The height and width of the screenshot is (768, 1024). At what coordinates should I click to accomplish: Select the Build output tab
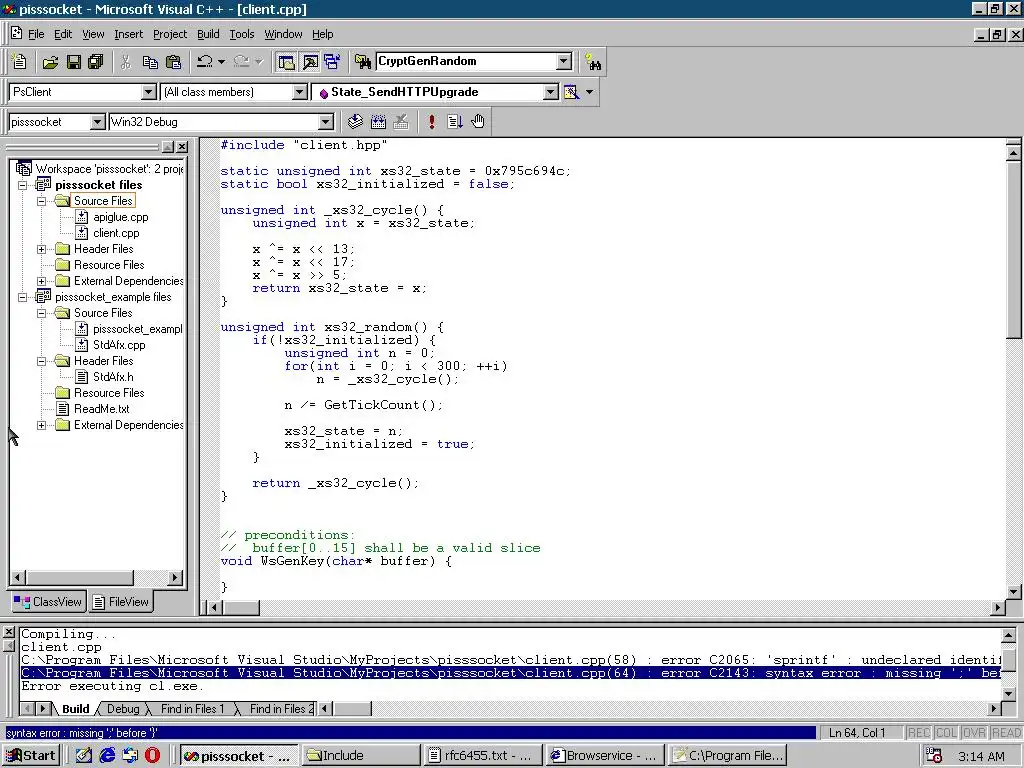(x=76, y=709)
